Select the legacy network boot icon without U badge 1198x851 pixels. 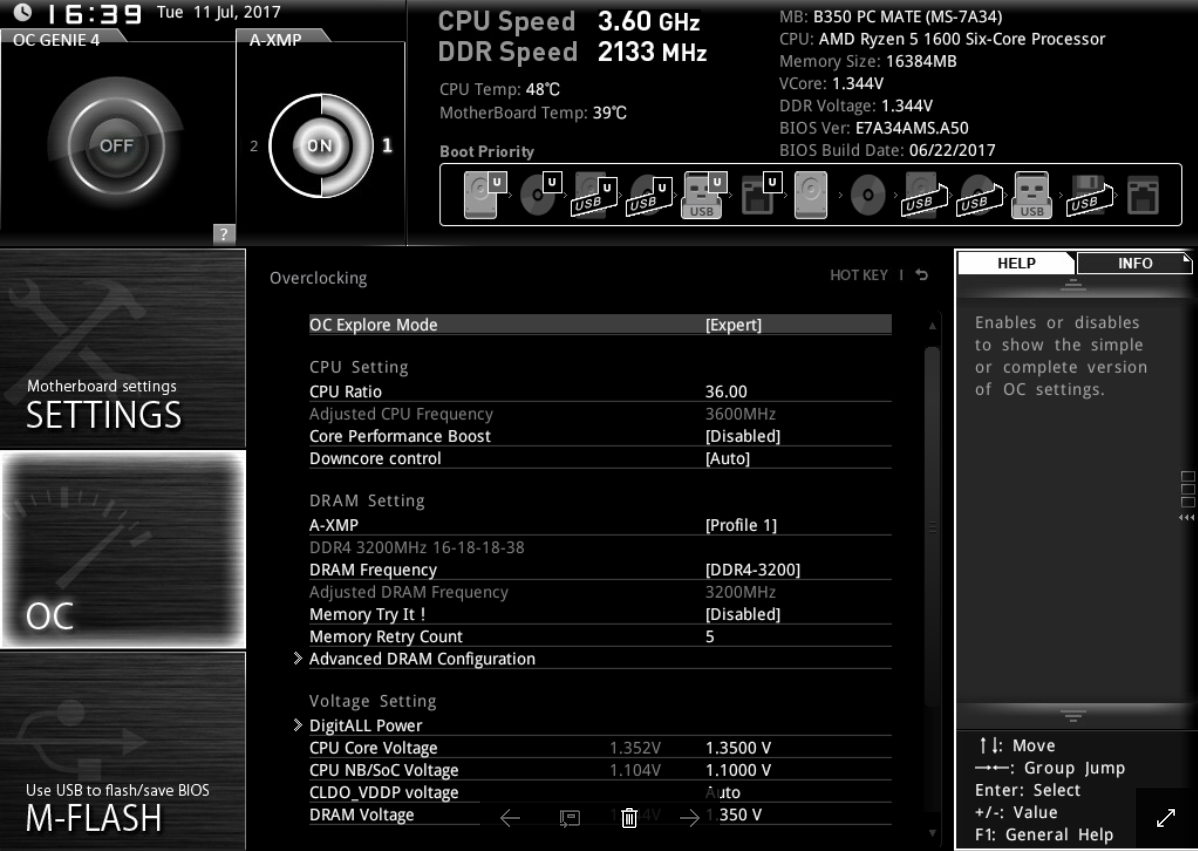point(1143,195)
